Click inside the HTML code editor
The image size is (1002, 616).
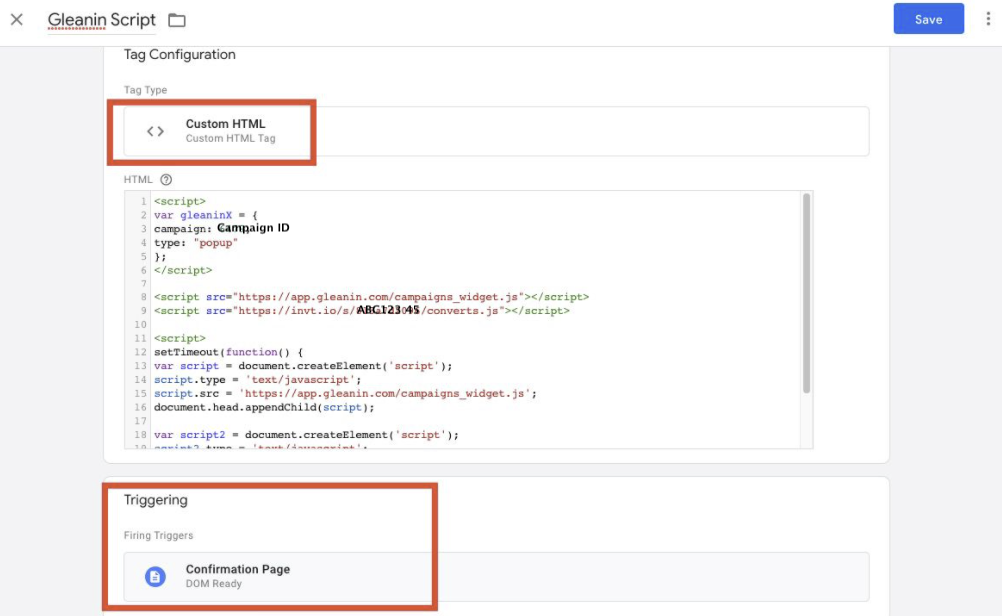pyautogui.click(x=468, y=320)
